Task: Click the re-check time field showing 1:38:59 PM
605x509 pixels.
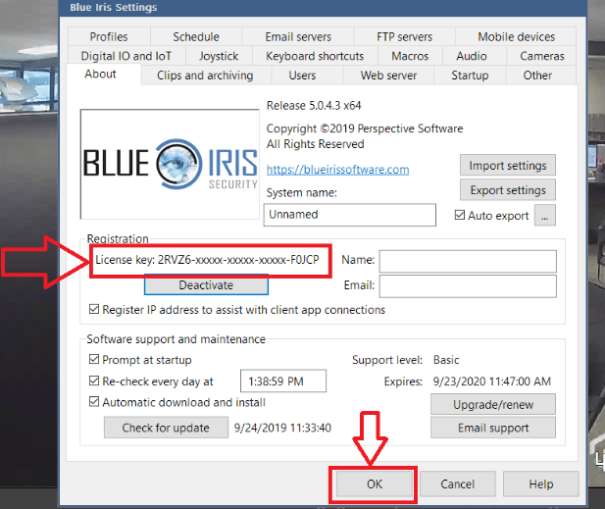Action: [x=284, y=381]
